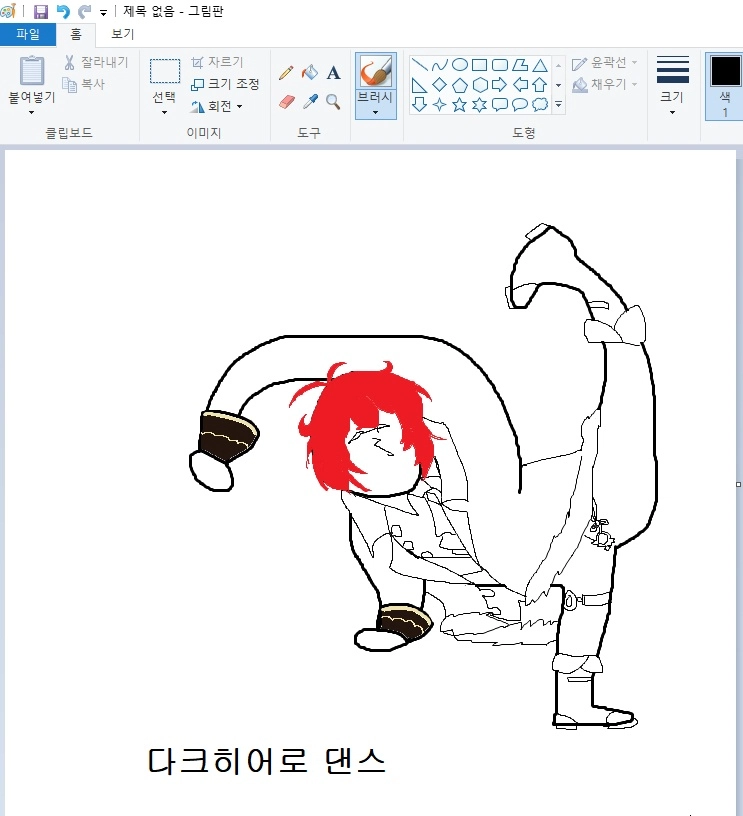This screenshot has width=743, height=816.
Task: Open the 파일 (File) menu
Action: [27, 34]
